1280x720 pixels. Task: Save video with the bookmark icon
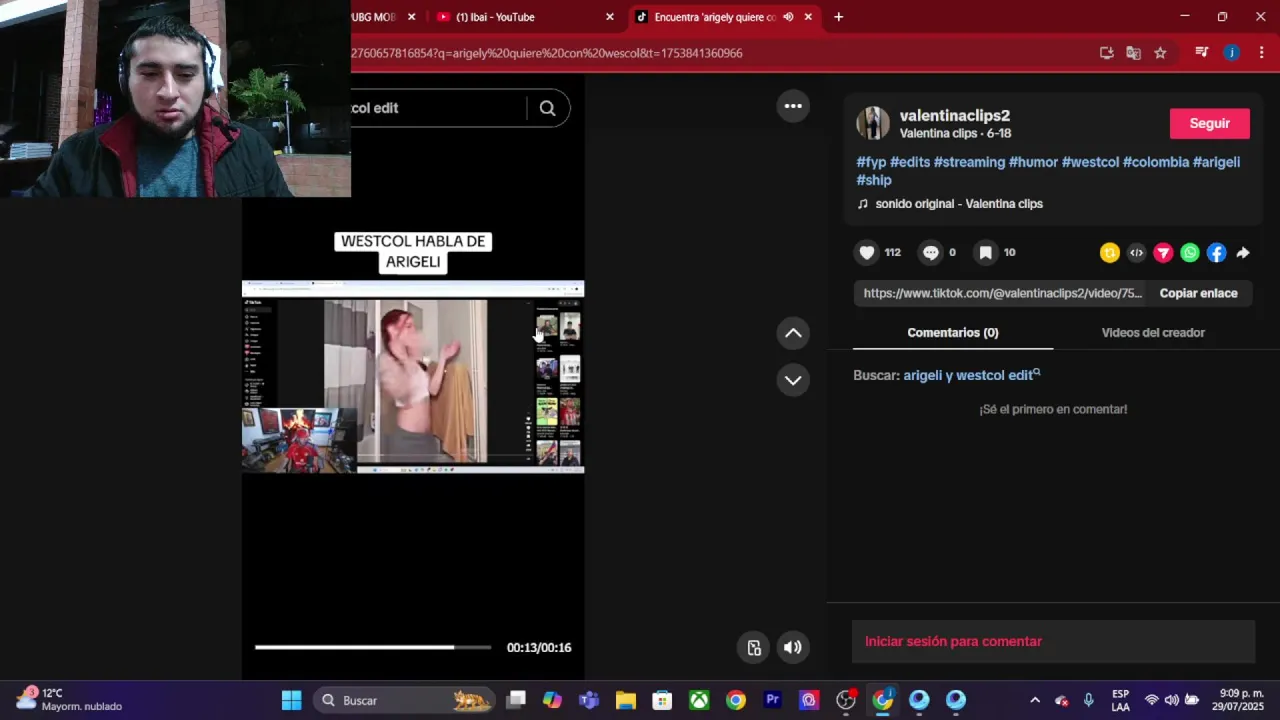985,253
